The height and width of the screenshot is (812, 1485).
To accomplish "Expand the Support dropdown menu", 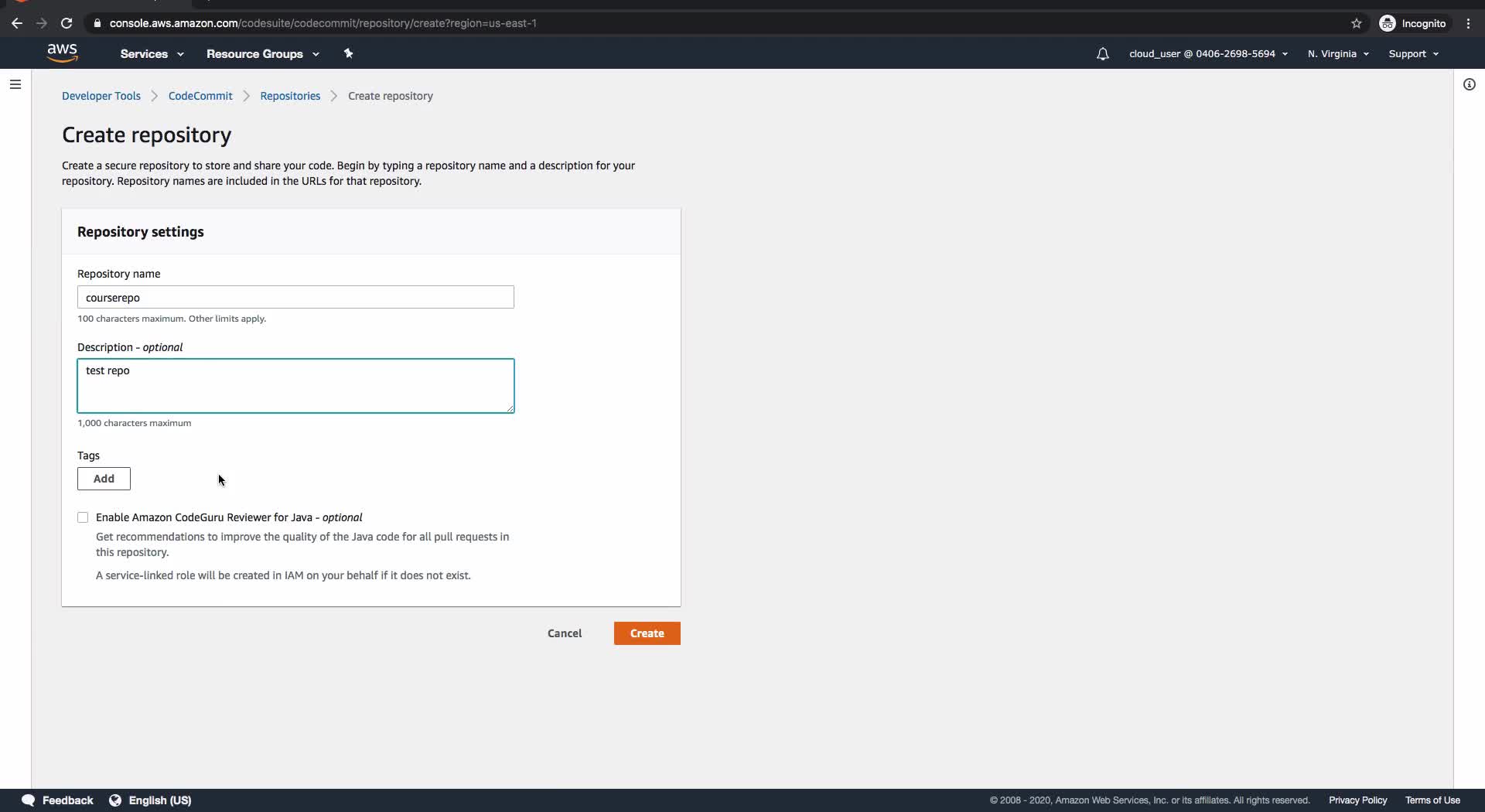I will (1413, 54).
